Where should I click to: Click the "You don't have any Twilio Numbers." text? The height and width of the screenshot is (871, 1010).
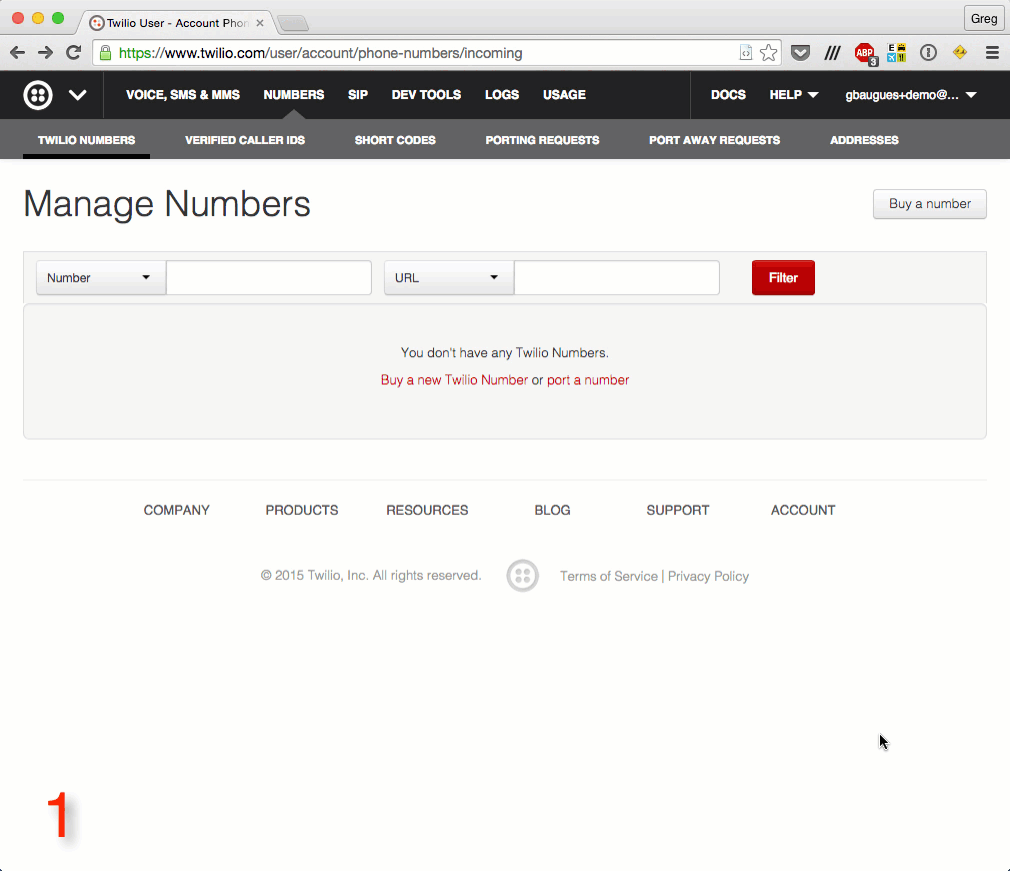(x=504, y=352)
